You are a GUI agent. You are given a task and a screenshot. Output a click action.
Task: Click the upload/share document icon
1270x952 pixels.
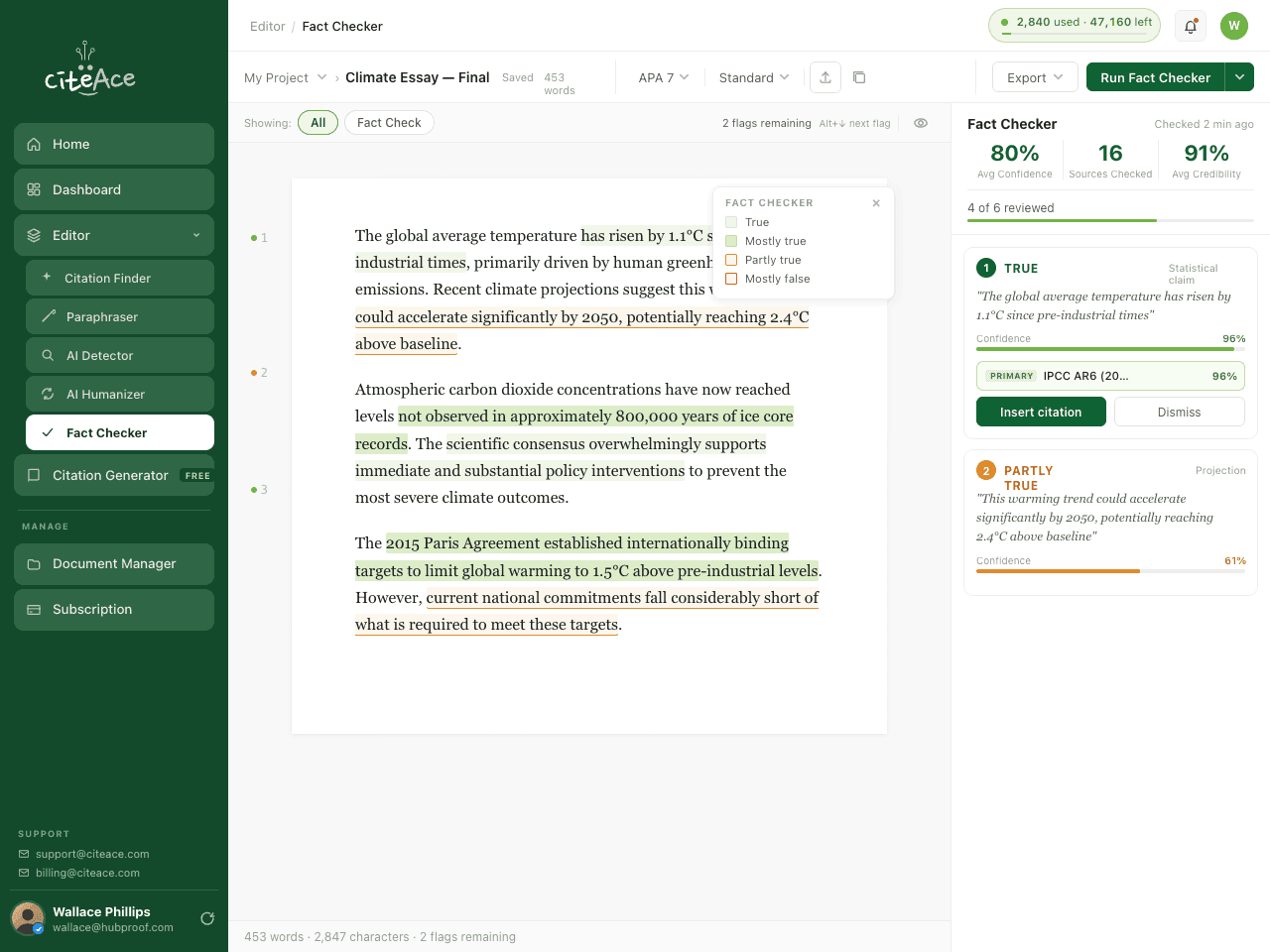point(825,77)
